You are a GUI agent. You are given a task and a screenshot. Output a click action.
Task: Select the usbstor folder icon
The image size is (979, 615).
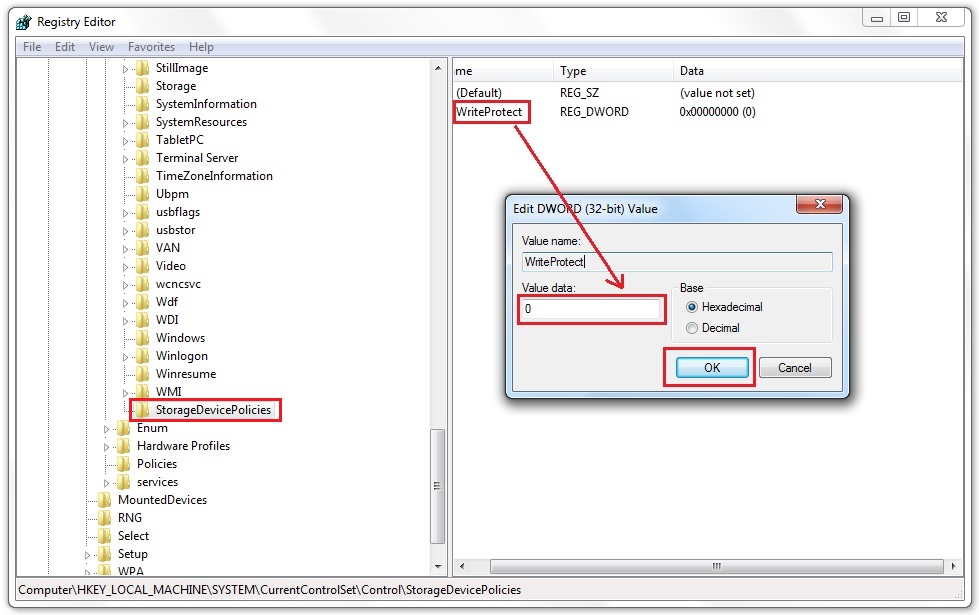click(x=142, y=230)
